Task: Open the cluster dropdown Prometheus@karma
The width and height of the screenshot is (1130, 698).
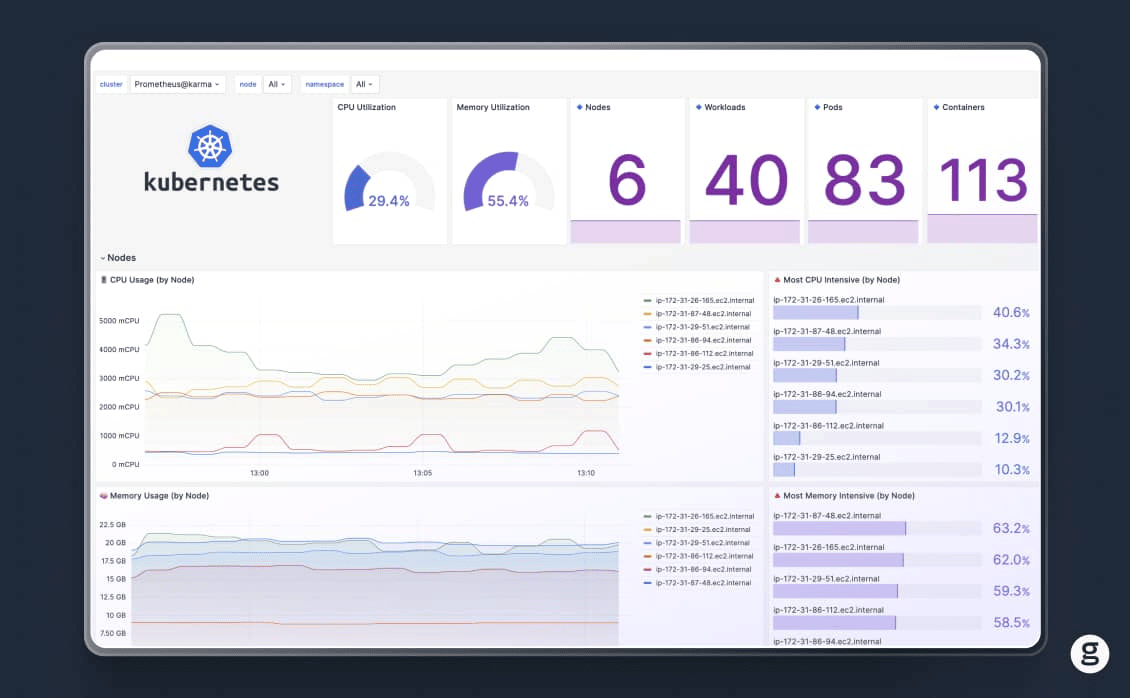Action: click(x=177, y=84)
